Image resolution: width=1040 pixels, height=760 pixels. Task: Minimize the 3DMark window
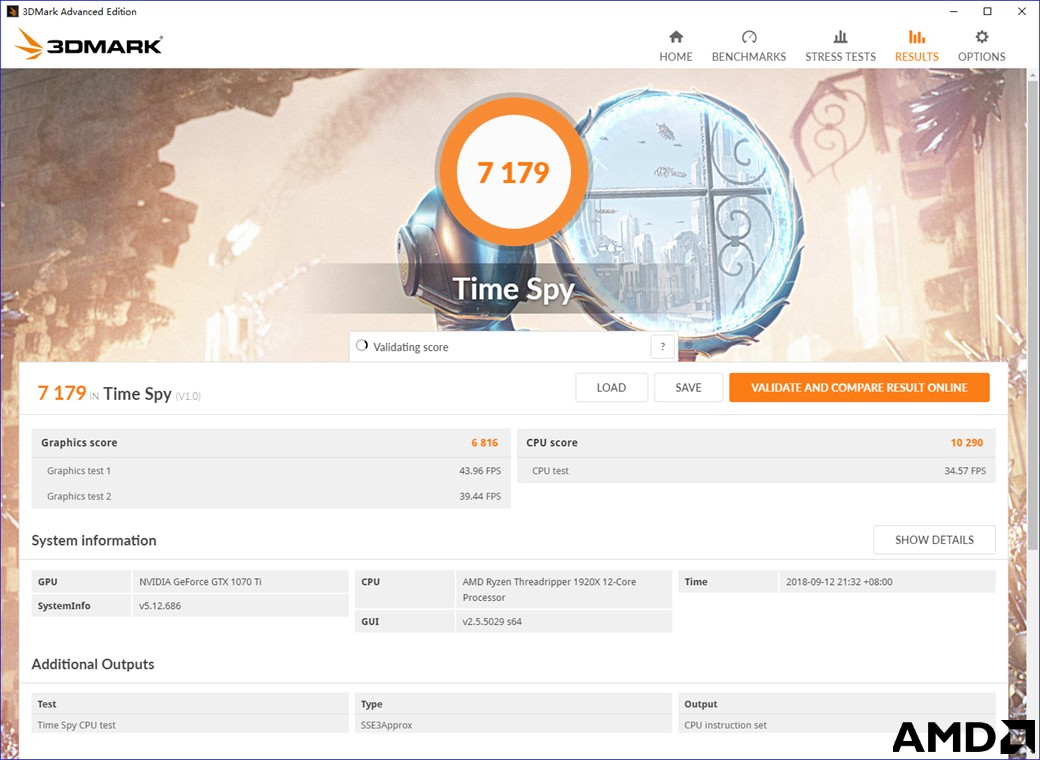click(x=954, y=11)
